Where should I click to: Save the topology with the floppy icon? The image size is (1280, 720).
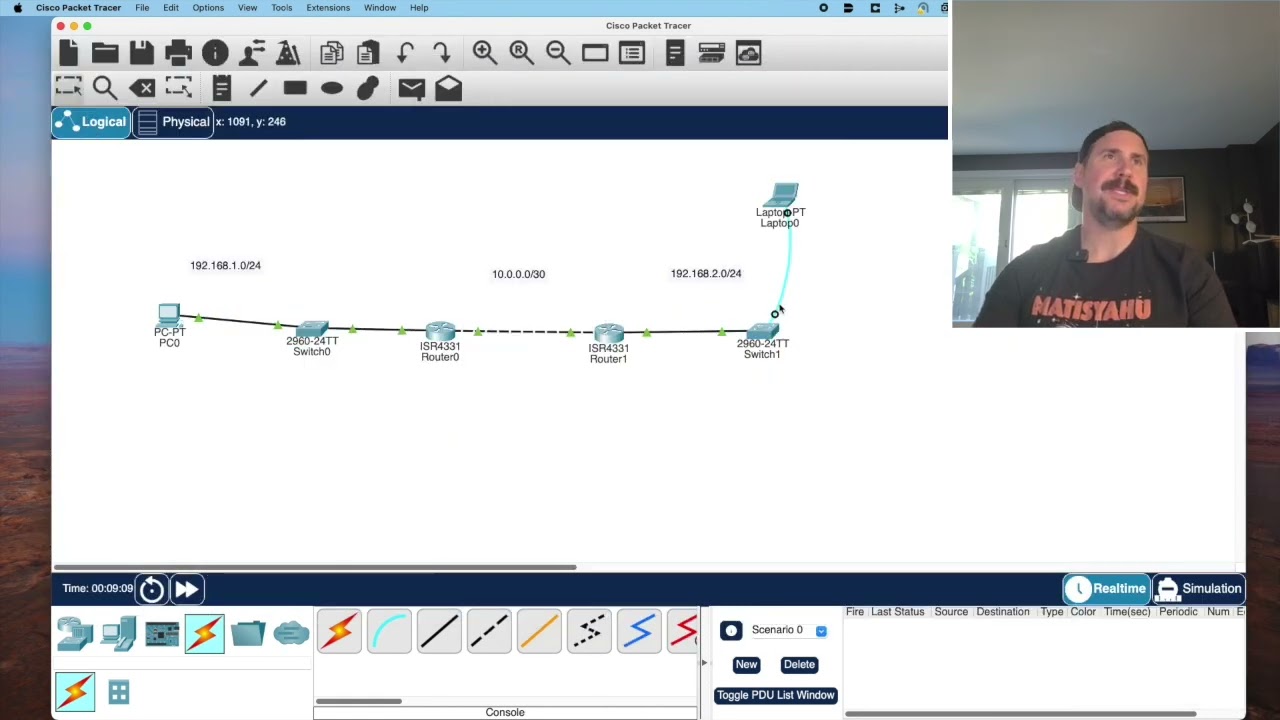[x=141, y=52]
